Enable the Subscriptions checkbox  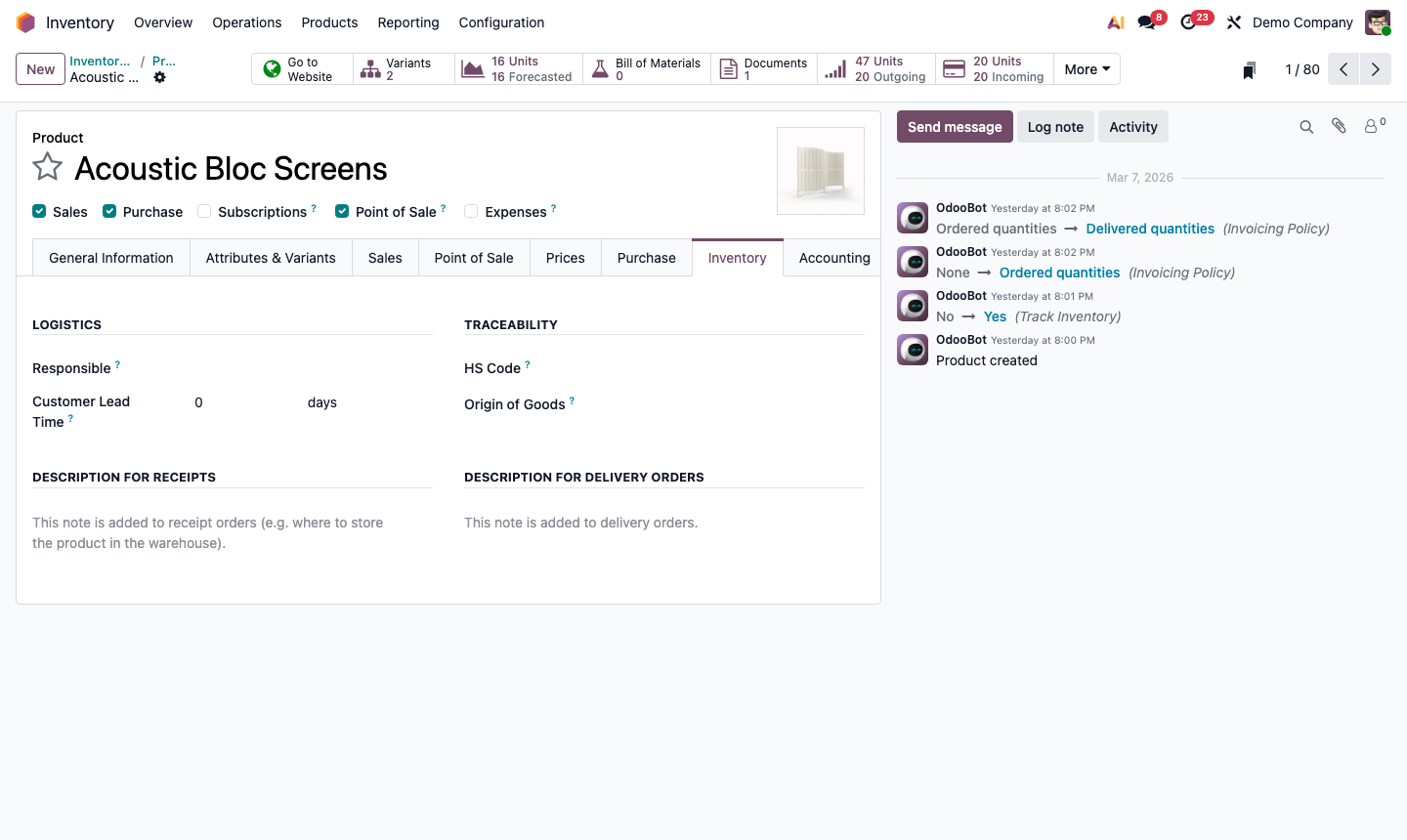(203, 211)
